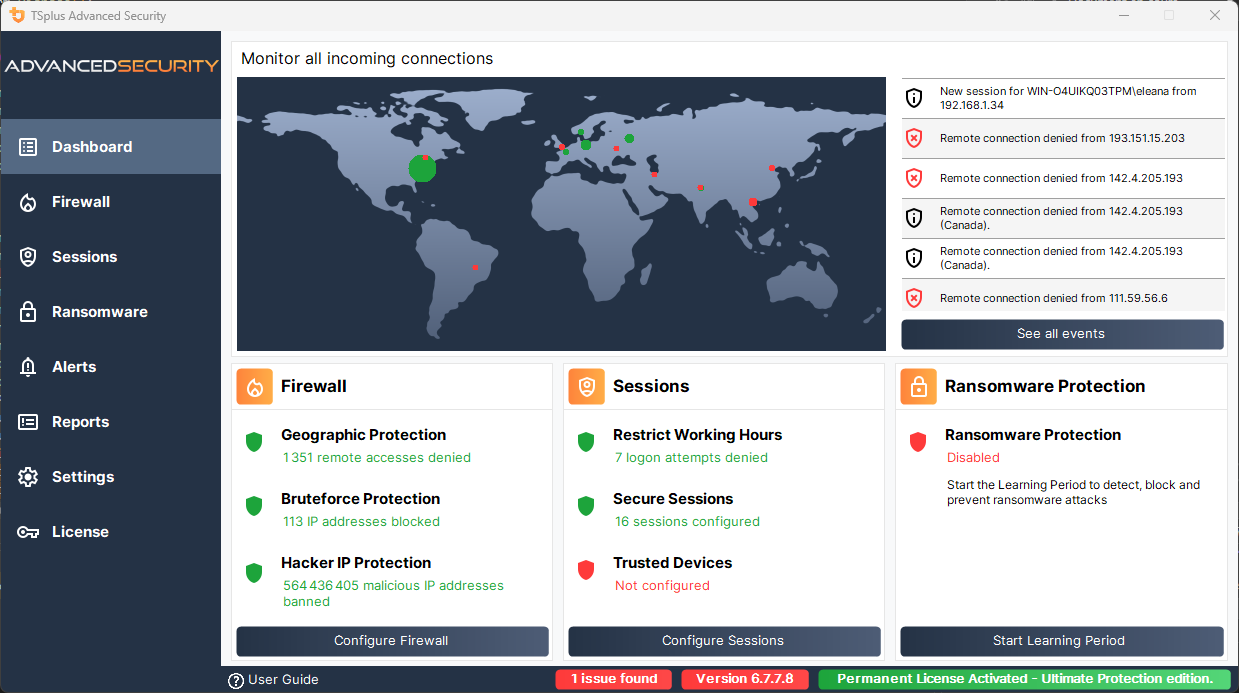The height and width of the screenshot is (693, 1239).
Task: Click the TSplus shield logo in title bar
Action: point(16,15)
